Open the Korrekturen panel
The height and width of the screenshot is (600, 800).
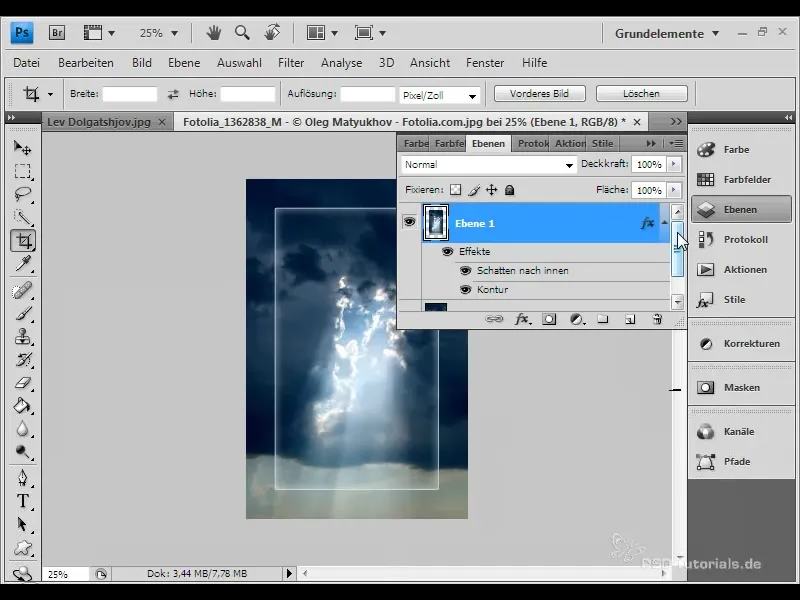(741, 343)
